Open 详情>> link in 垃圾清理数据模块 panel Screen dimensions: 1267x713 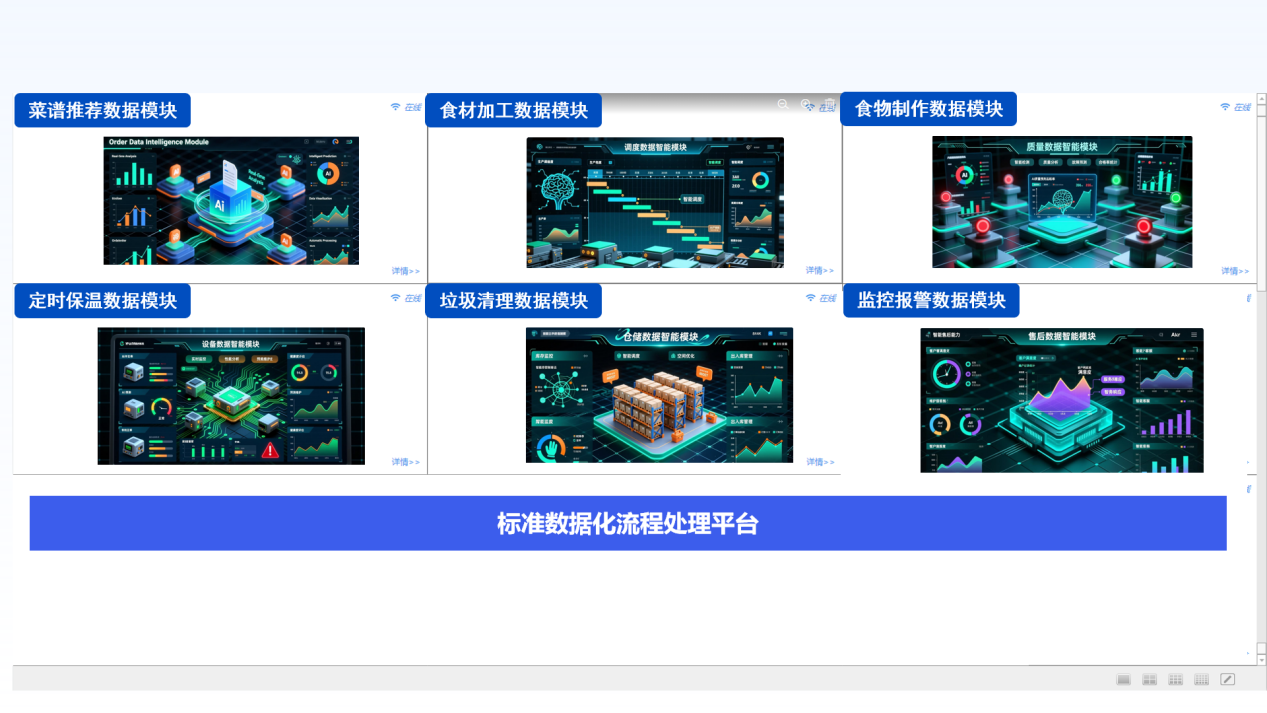coord(820,462)
